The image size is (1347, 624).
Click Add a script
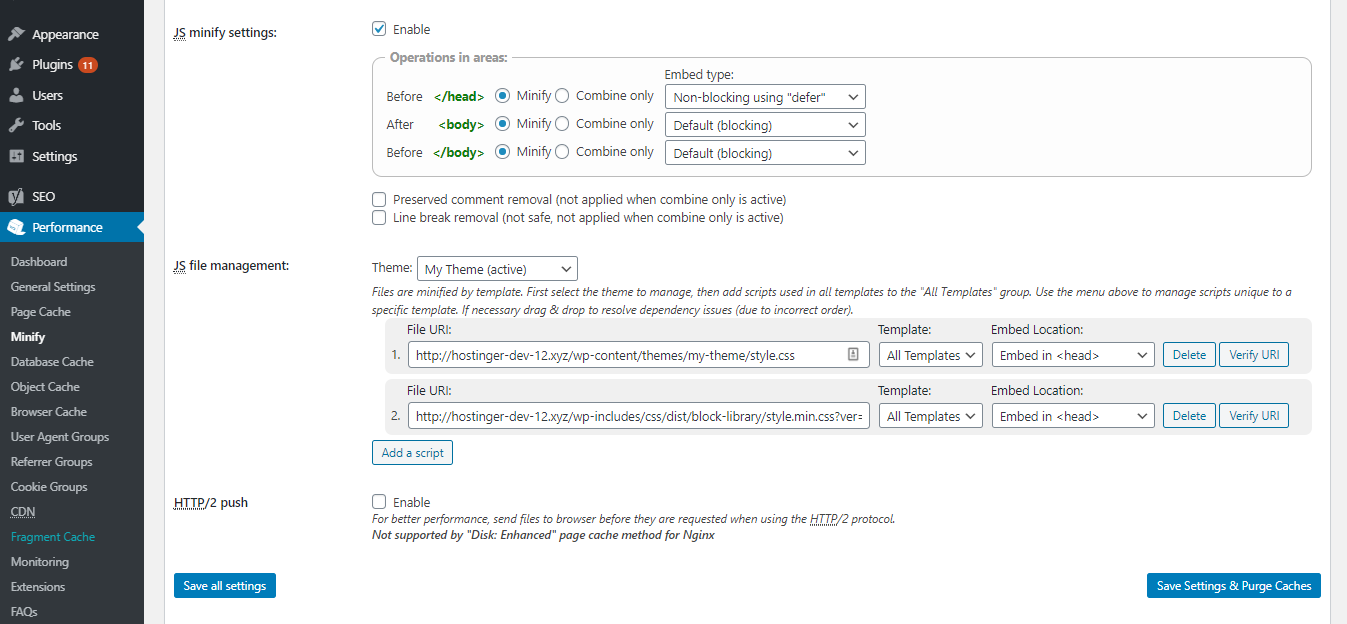[412, 452]
